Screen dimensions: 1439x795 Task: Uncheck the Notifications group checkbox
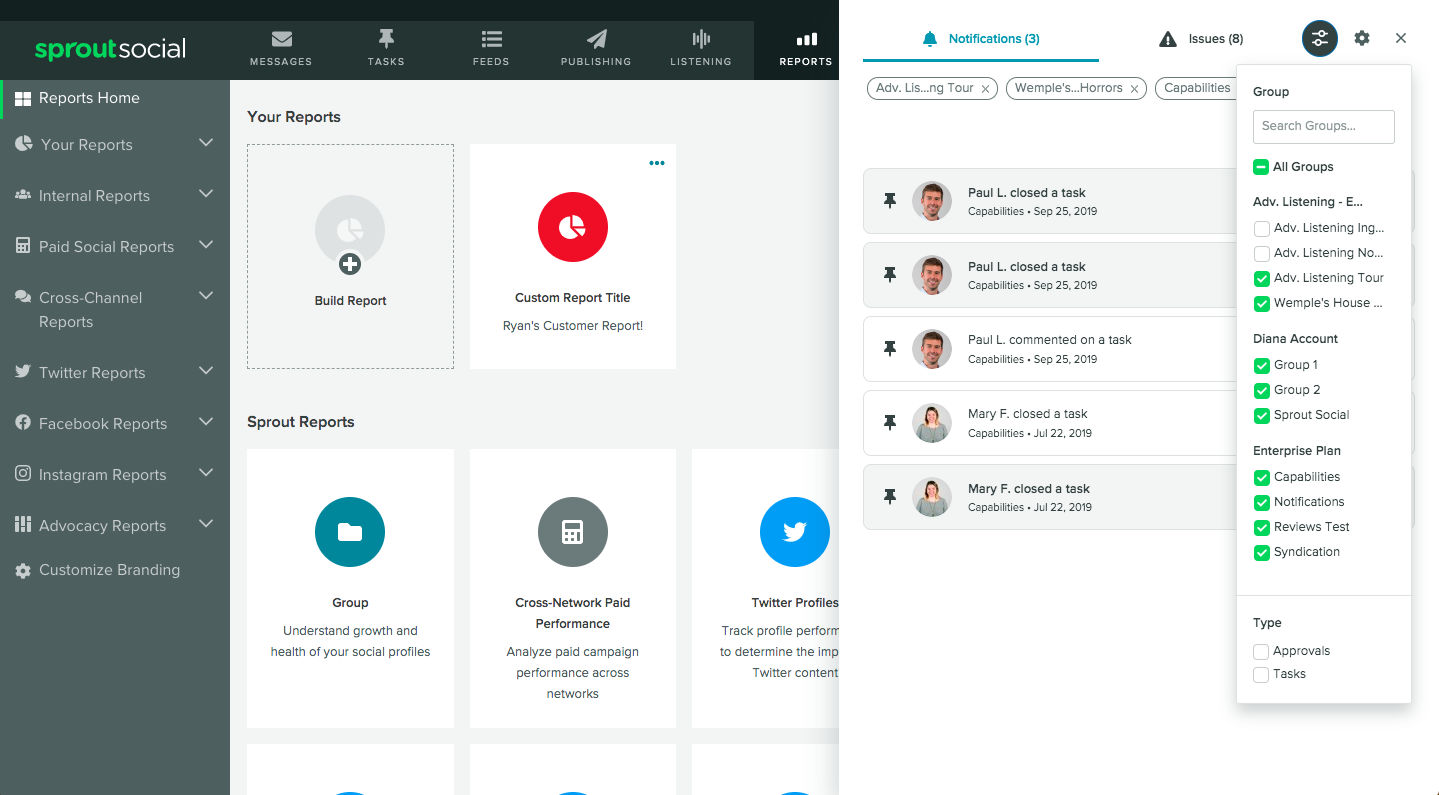click(x=1262, y=502)
